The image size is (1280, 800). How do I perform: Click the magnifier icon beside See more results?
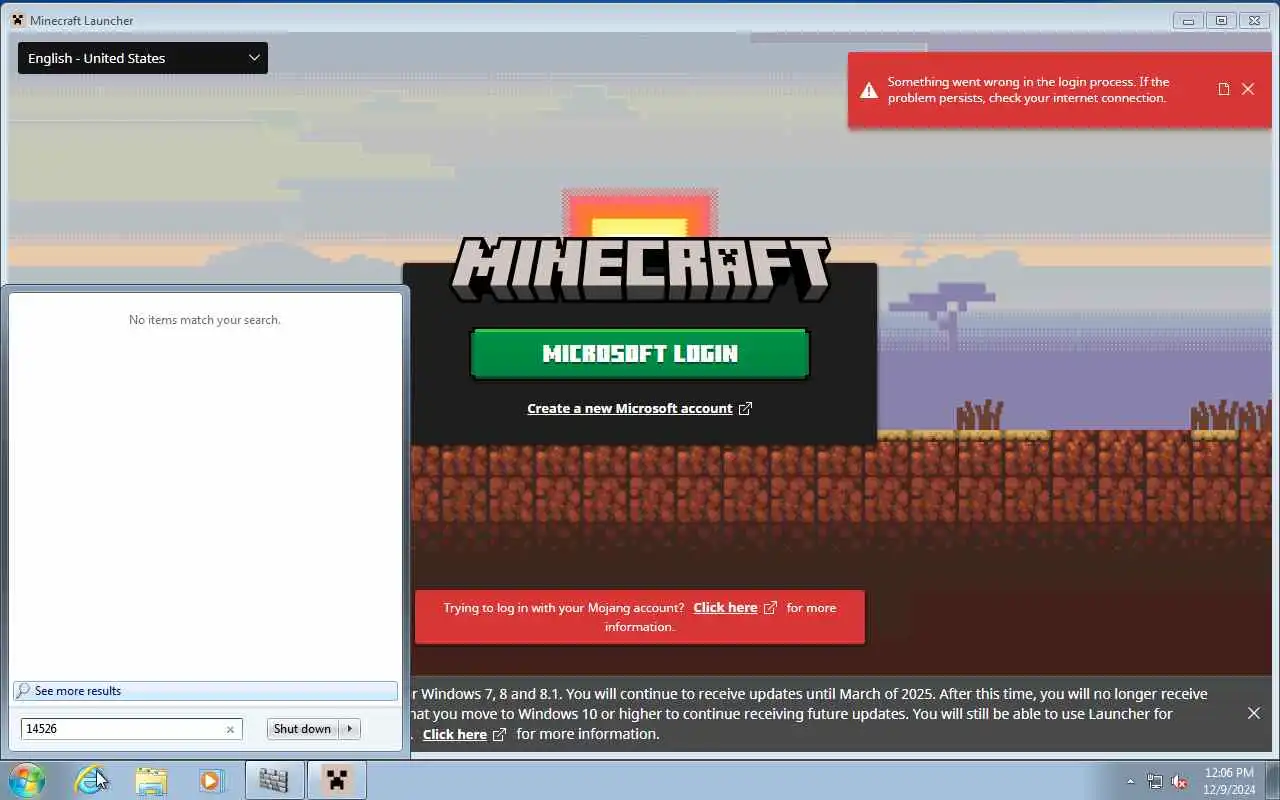click(24, 691)
